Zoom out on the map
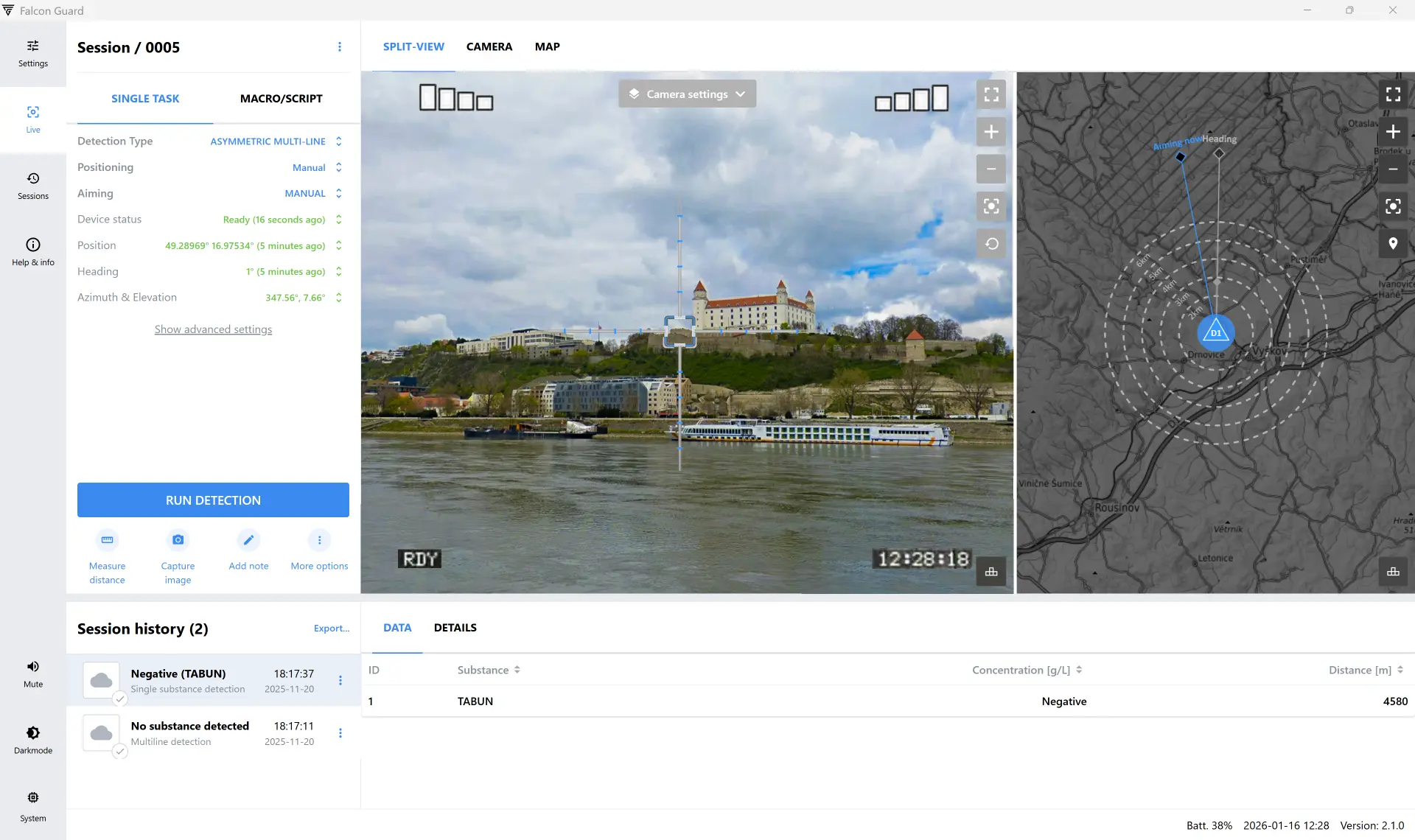The image size is (1415, 840). (1393, 169)
